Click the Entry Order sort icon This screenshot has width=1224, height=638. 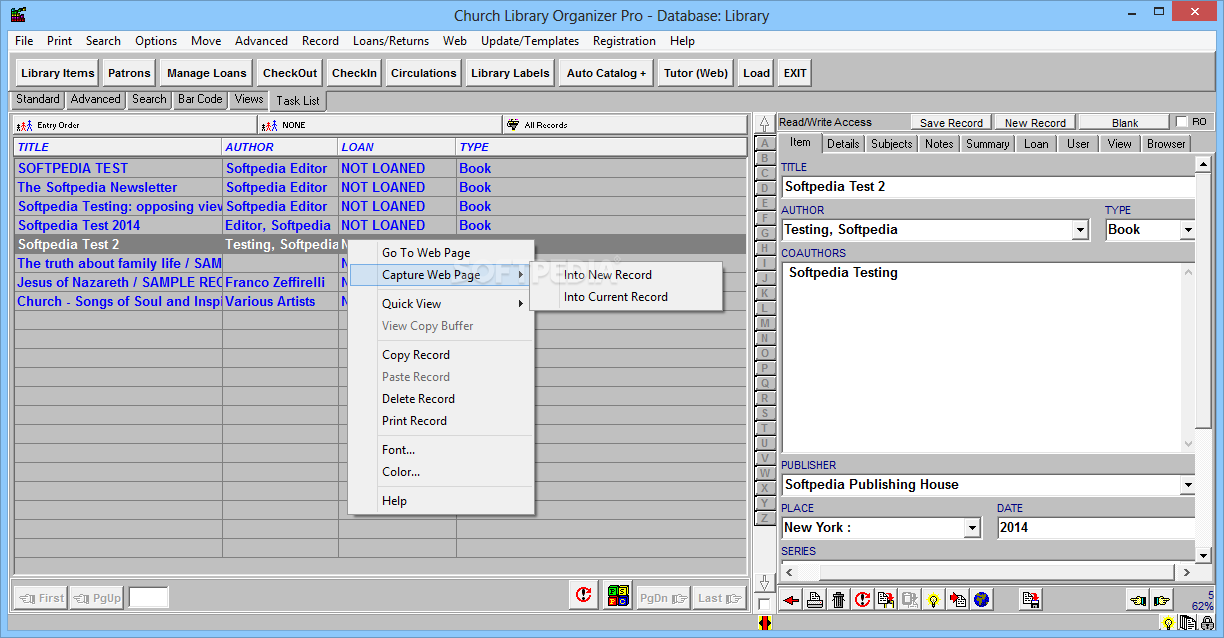25,125
